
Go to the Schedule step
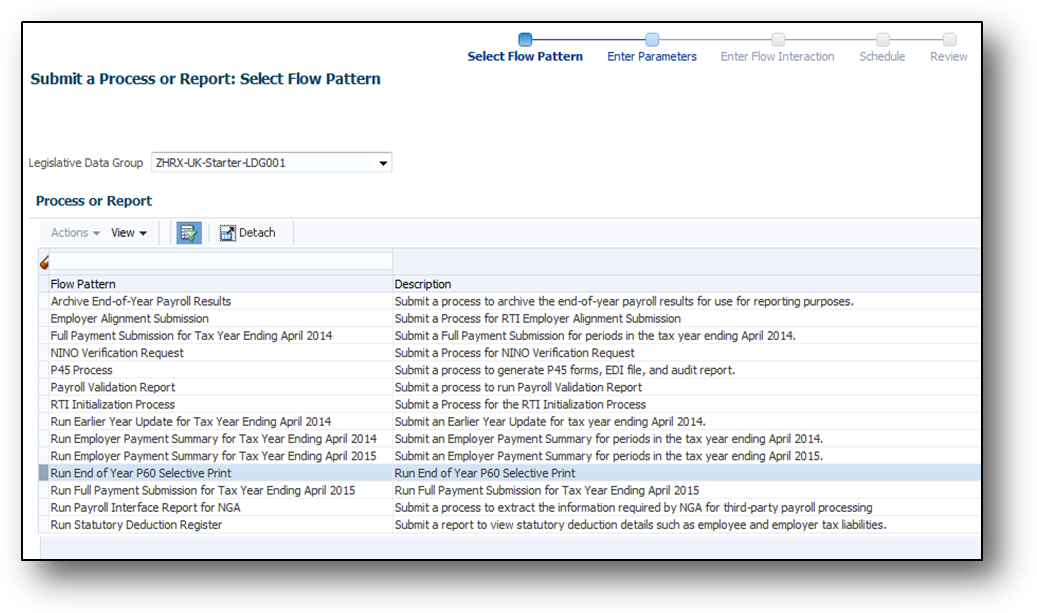point(882,57)
